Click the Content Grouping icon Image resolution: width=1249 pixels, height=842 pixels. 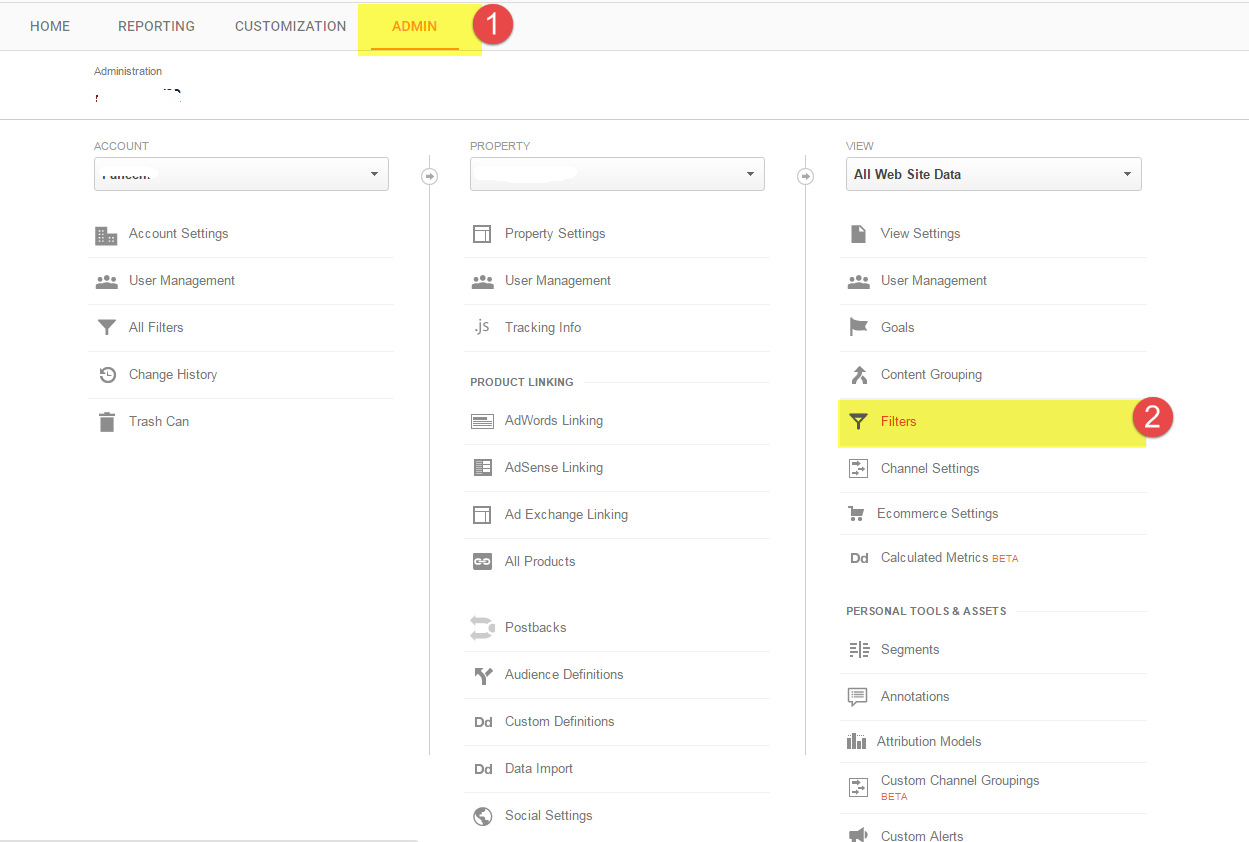[858, 375]
